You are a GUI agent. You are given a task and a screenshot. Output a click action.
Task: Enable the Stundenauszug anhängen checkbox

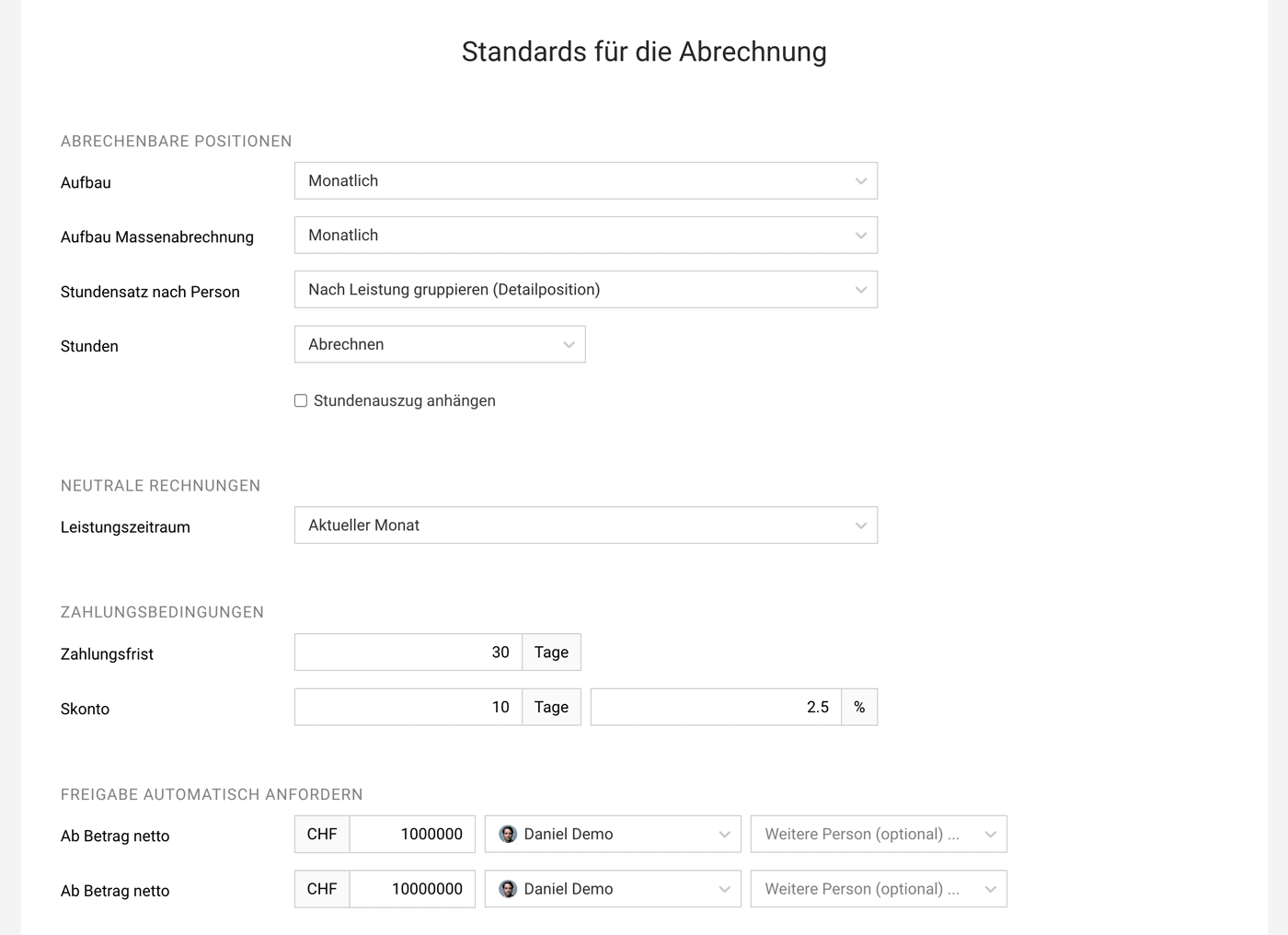[300, 400]
